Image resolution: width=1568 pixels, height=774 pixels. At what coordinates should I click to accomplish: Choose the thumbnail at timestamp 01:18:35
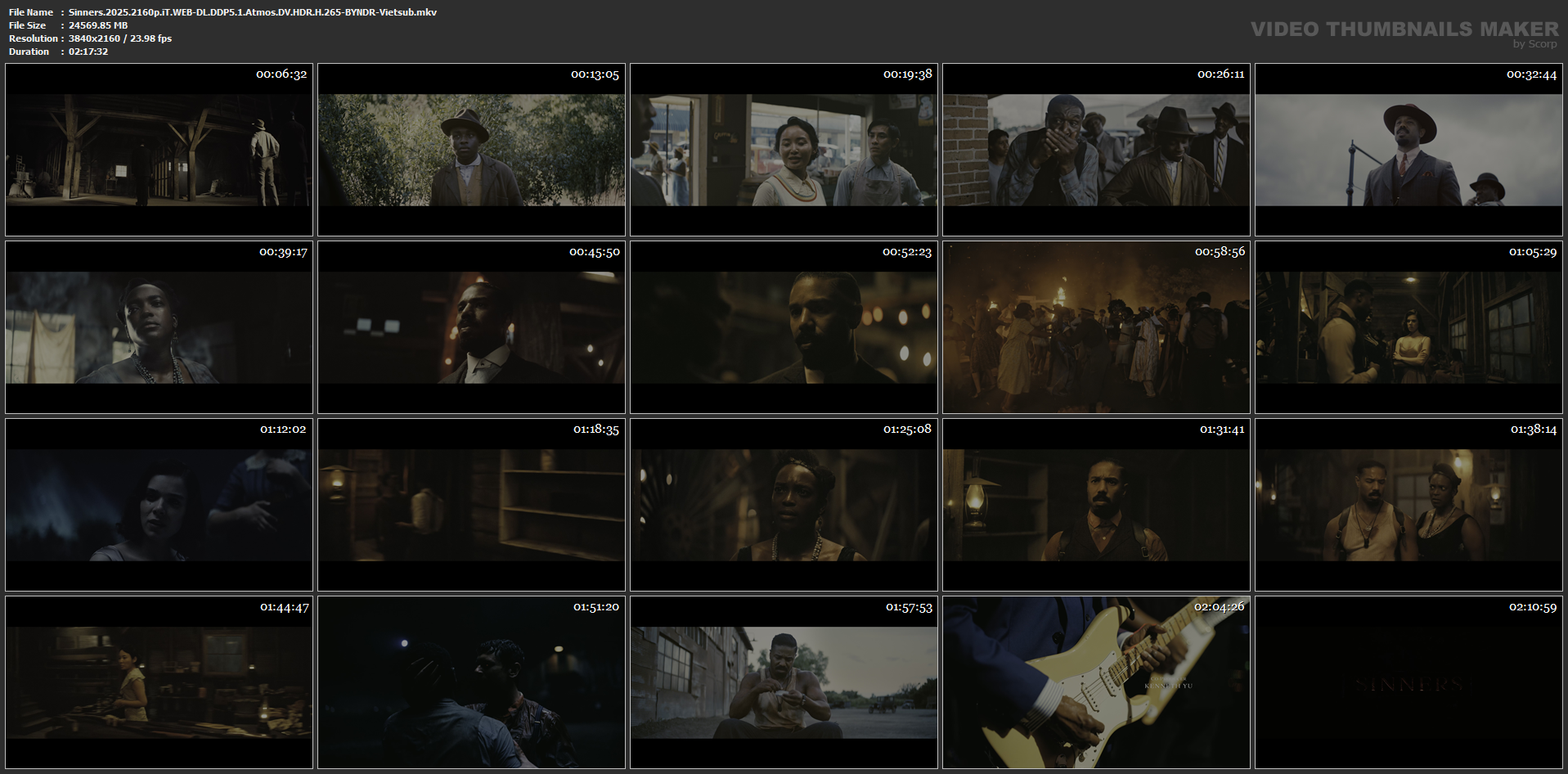coord(471,505)
